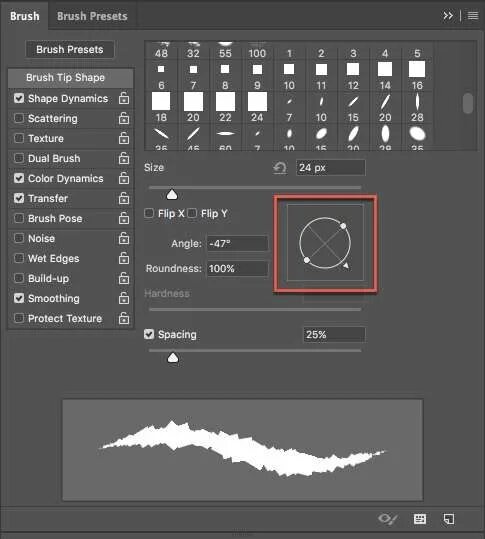
Task: Create a new brush icon
Action: 449,519
